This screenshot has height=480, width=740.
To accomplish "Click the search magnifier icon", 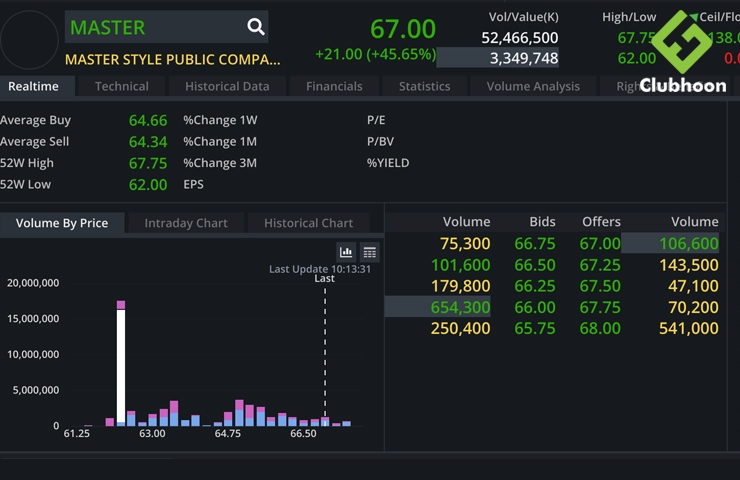I will pyautogui.click(x=256, y=27).
